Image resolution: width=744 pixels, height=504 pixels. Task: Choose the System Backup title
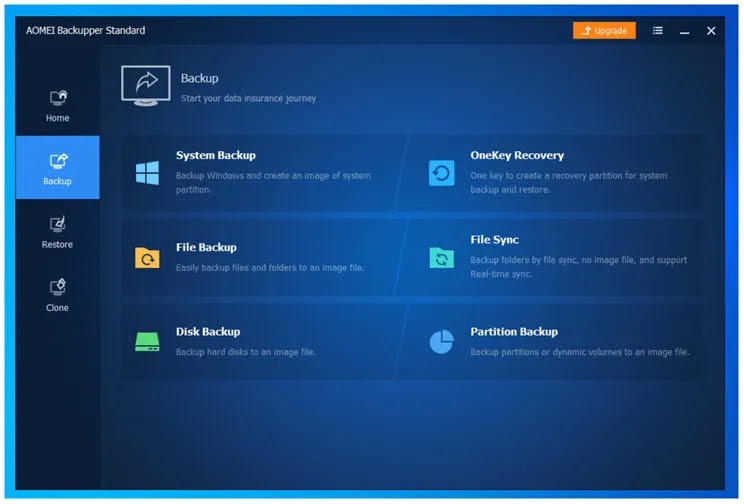tap(216, 155)
